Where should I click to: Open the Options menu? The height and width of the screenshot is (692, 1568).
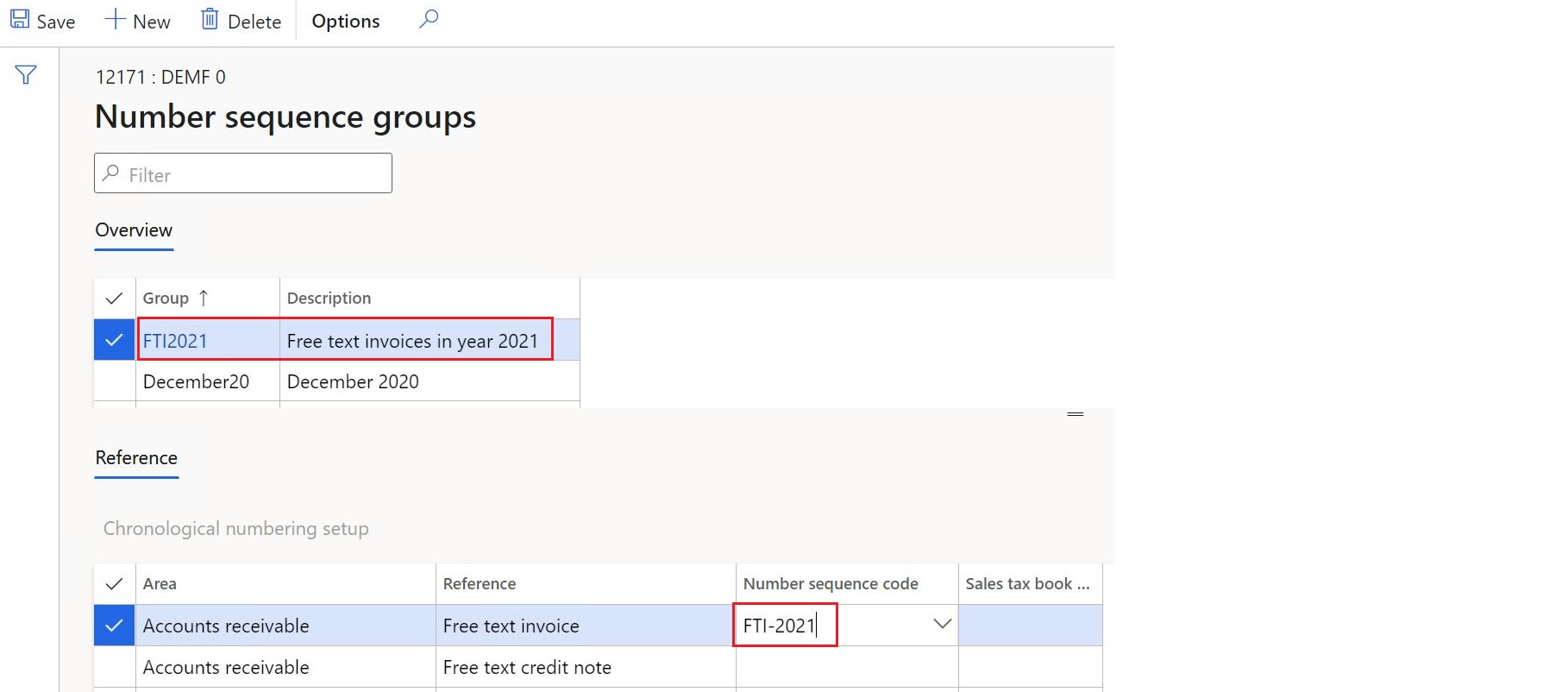(345, 22)
